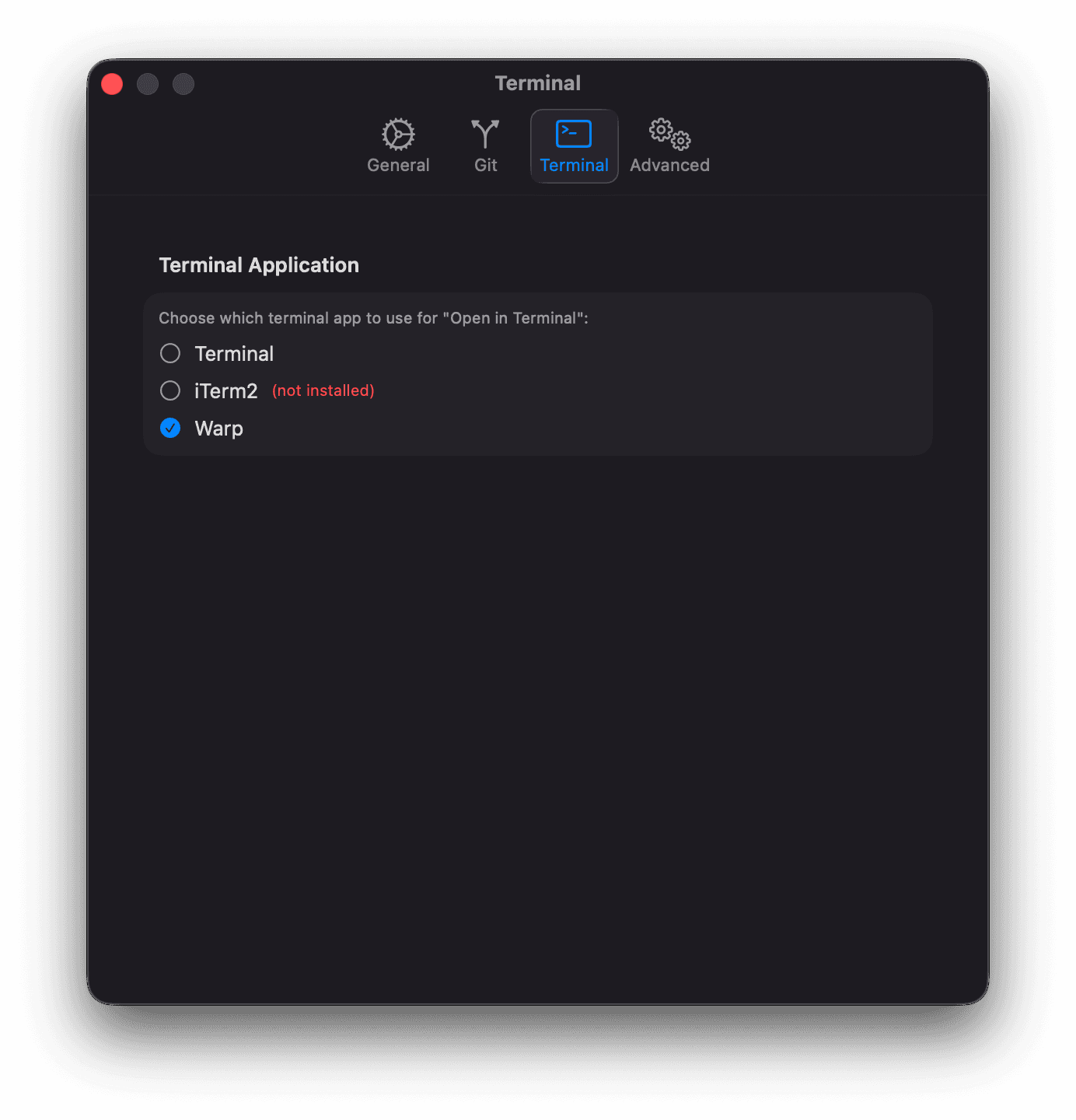This screenshot has width=1076, height=1120.
Task: Choose iTerm2 radio button
Action: tap(170, 390)
